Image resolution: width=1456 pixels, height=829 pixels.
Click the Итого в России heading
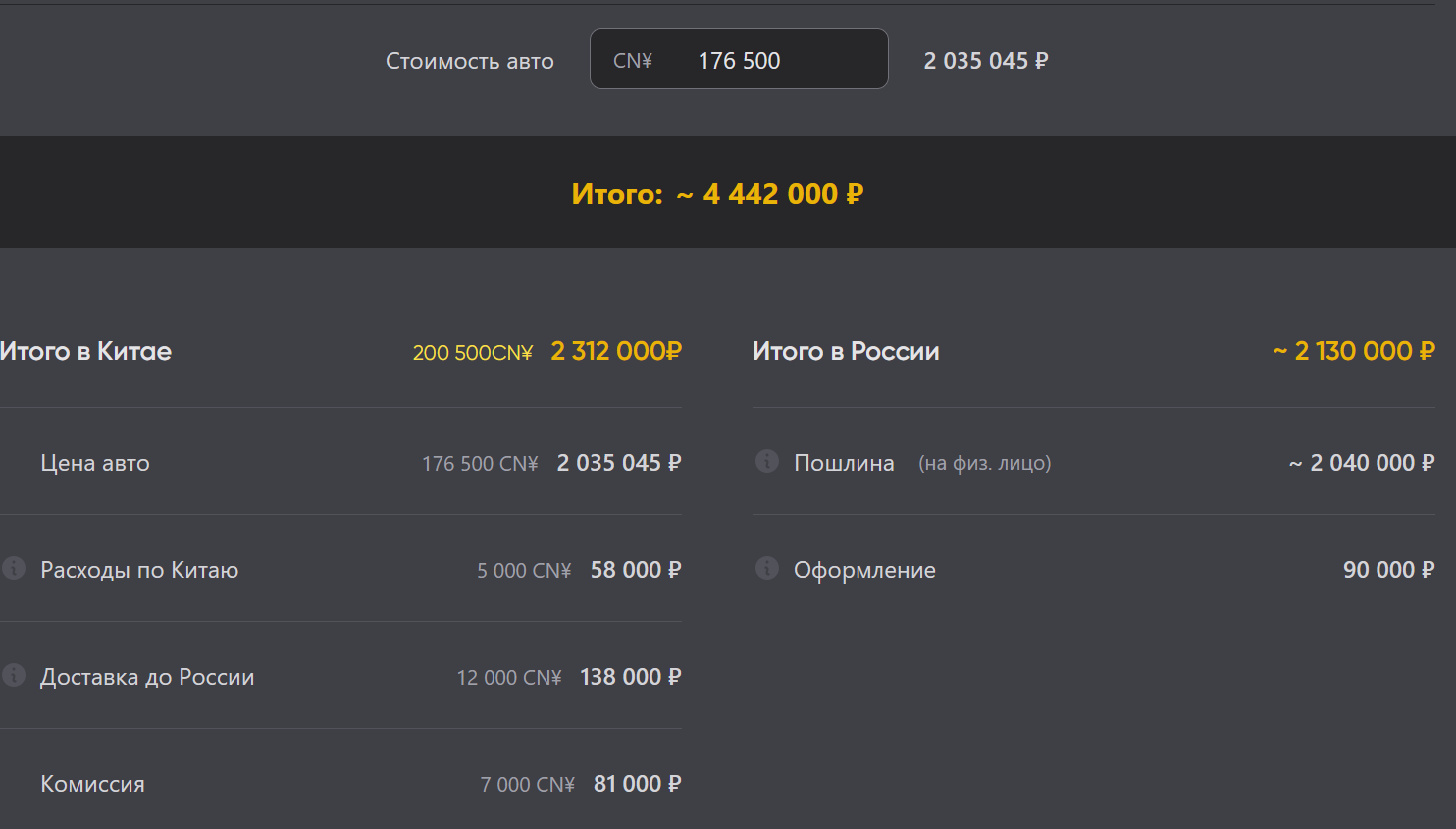point(846,351)
